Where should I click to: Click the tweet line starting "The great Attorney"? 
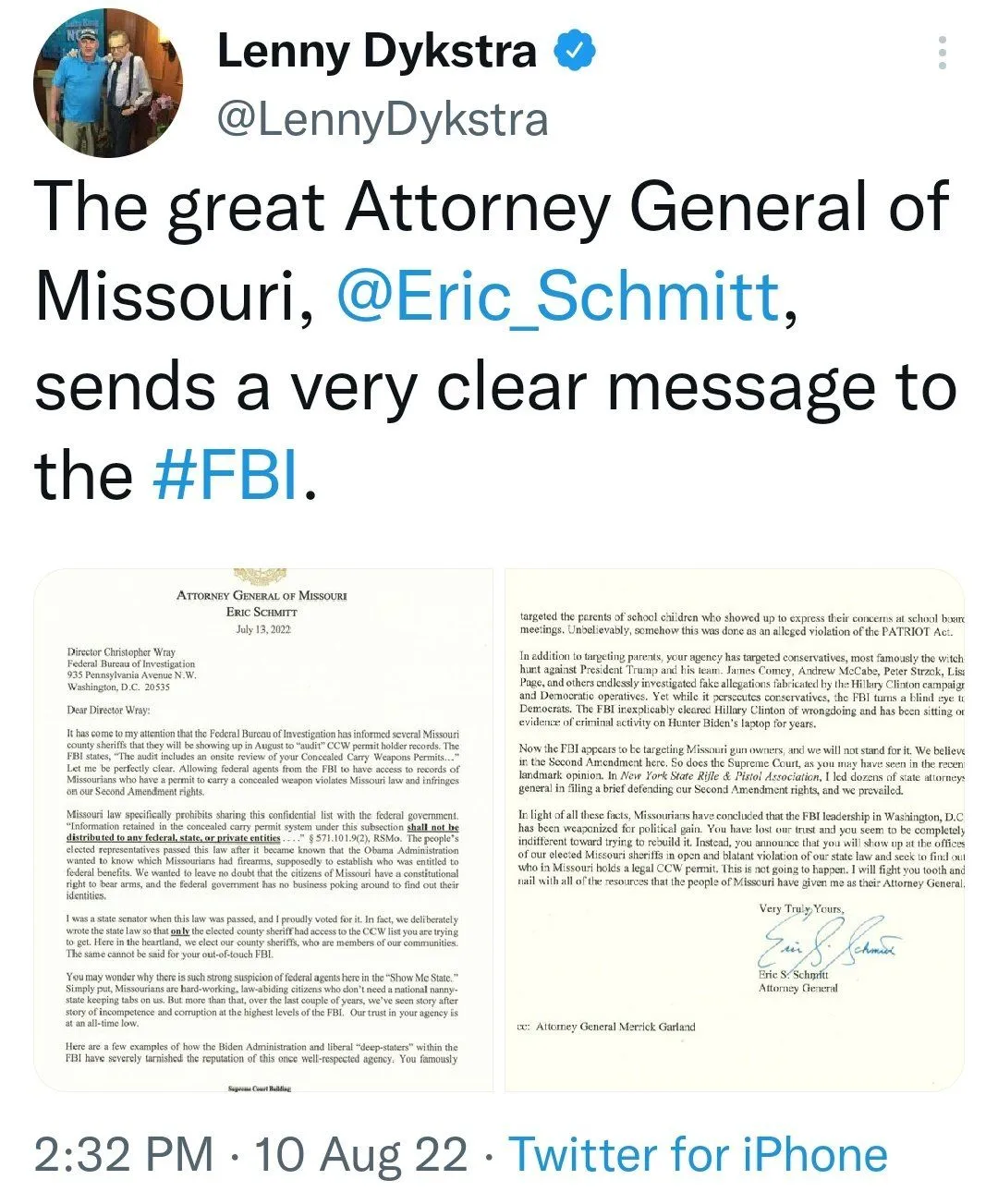click(x=491, y=206)
